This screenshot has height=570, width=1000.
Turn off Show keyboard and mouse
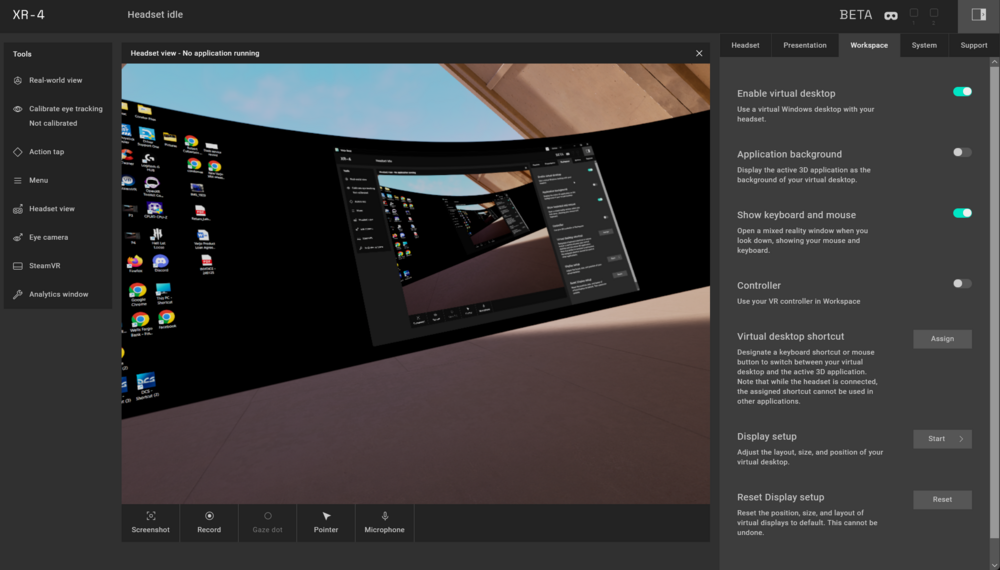click(962, 213)
